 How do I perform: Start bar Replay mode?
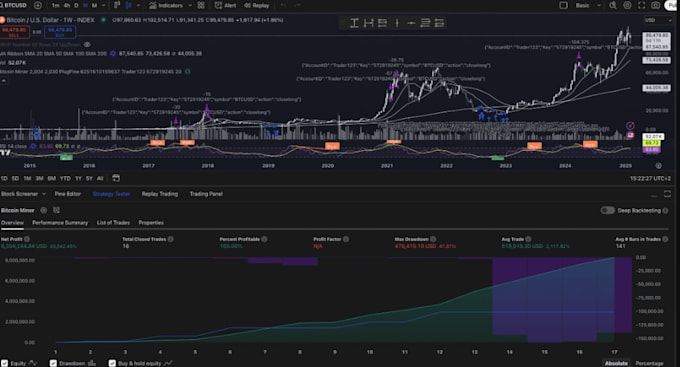(x=257, y=5)
